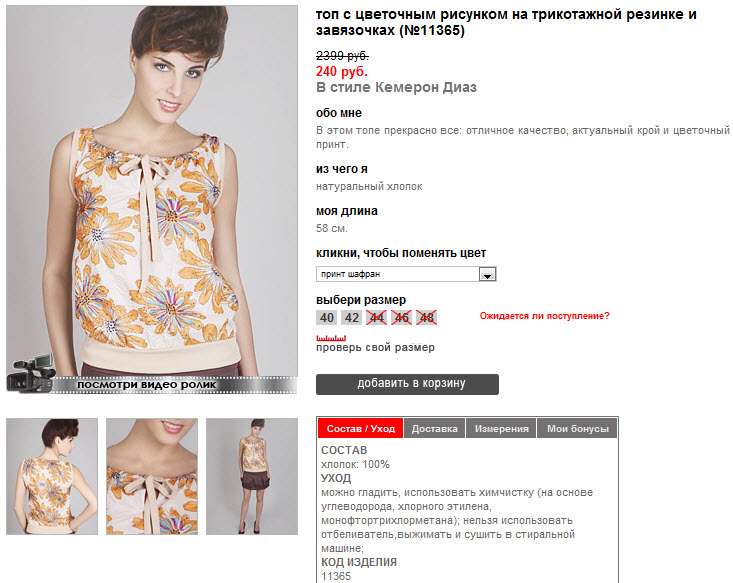Open the Измерения tab
Viewport: 733px width, 583px height.
coord(502,429)
